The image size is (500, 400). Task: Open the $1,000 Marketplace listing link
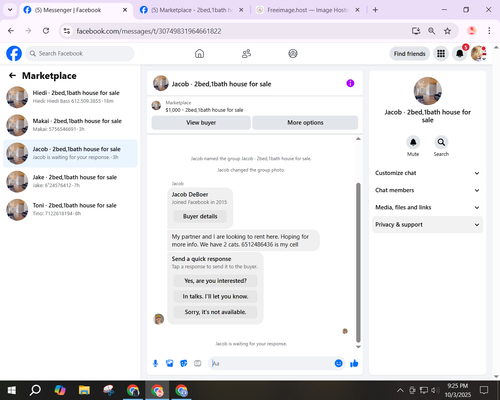point(204,110)
